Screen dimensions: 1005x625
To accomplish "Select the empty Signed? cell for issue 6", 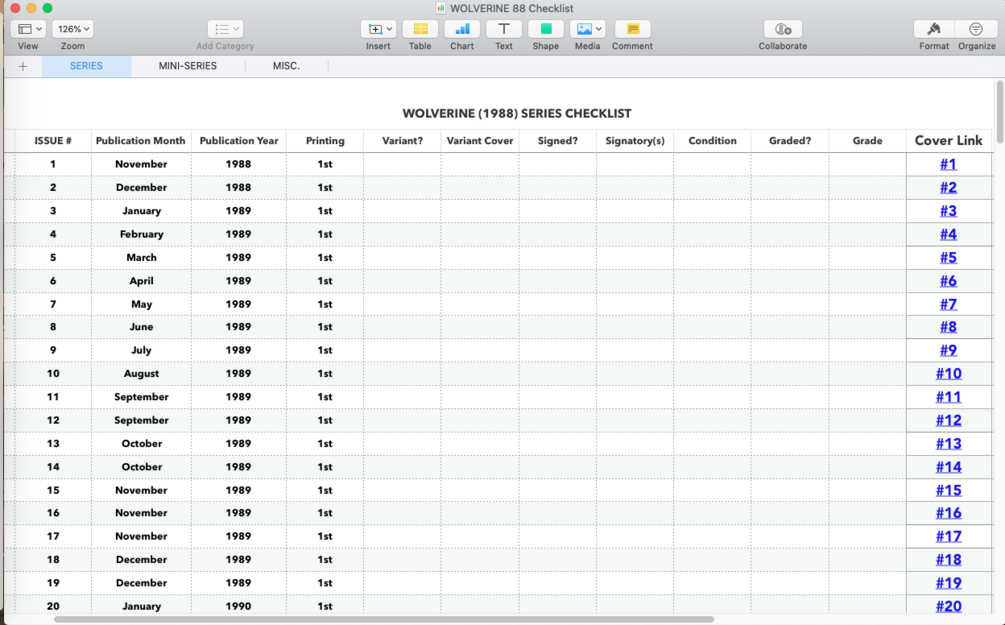I will [558, 281].
